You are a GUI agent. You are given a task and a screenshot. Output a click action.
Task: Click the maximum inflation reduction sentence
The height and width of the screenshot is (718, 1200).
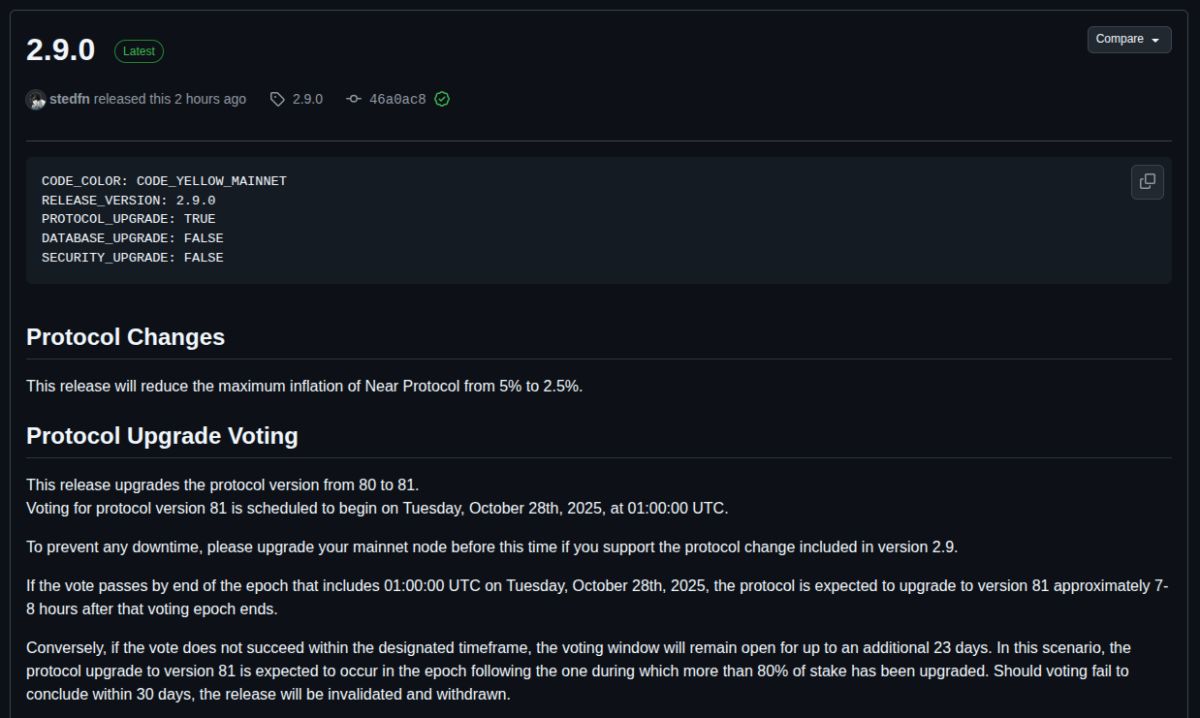click(x=304, y=386)
